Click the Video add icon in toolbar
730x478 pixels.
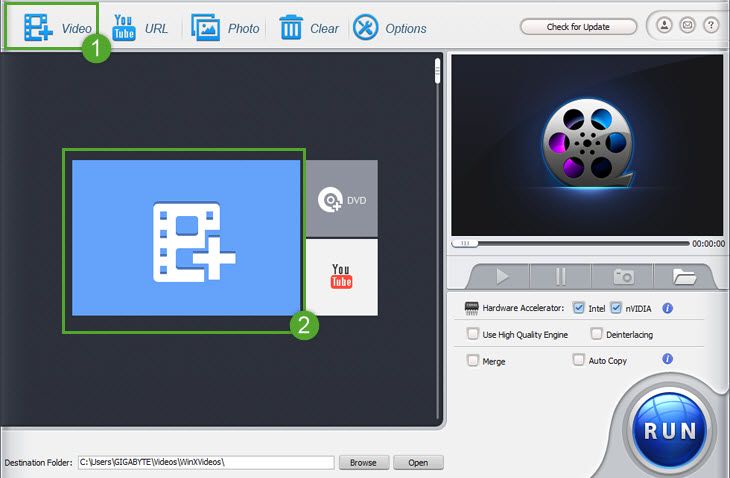[38, 28]
